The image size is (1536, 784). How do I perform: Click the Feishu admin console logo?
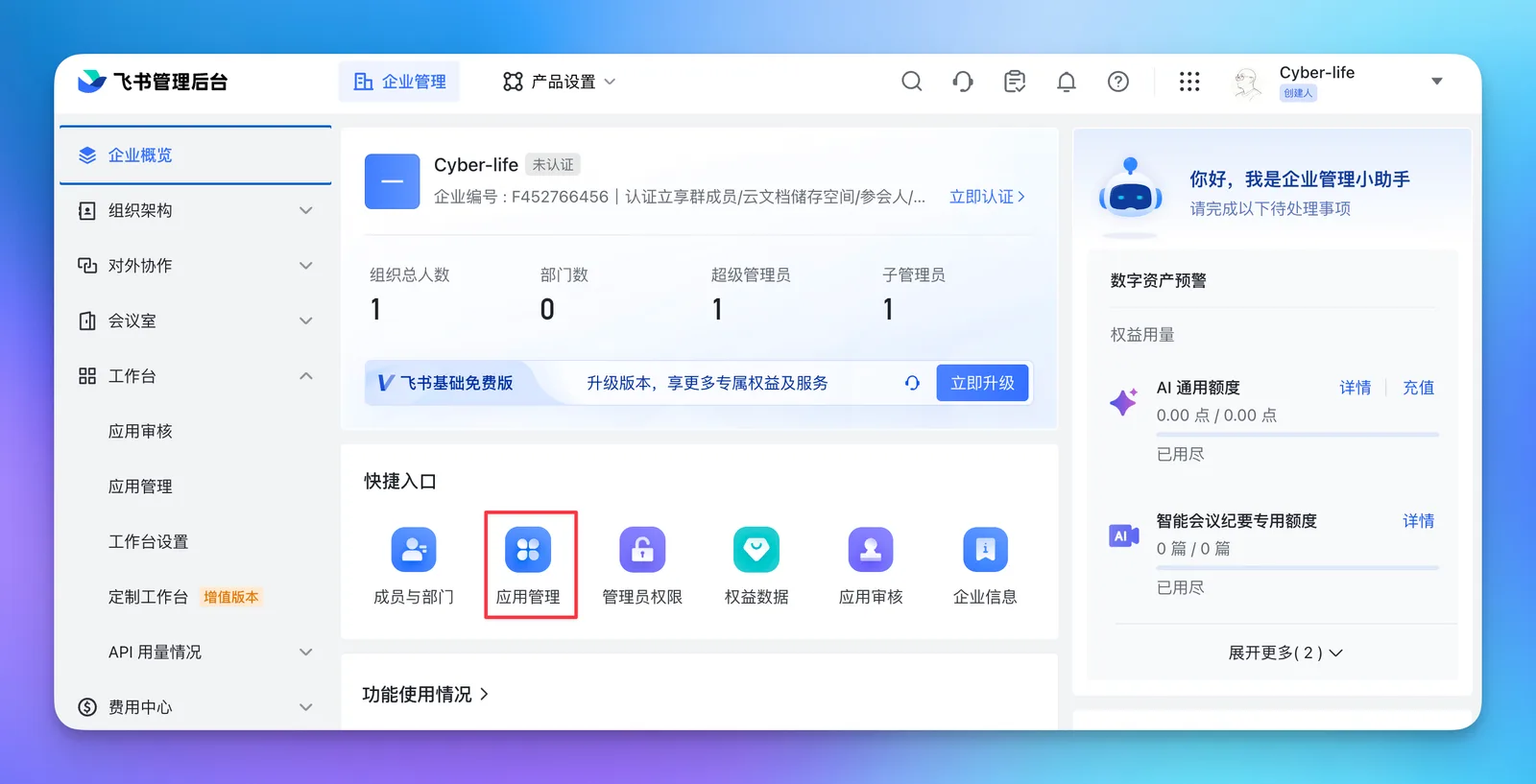click(153, 82)
